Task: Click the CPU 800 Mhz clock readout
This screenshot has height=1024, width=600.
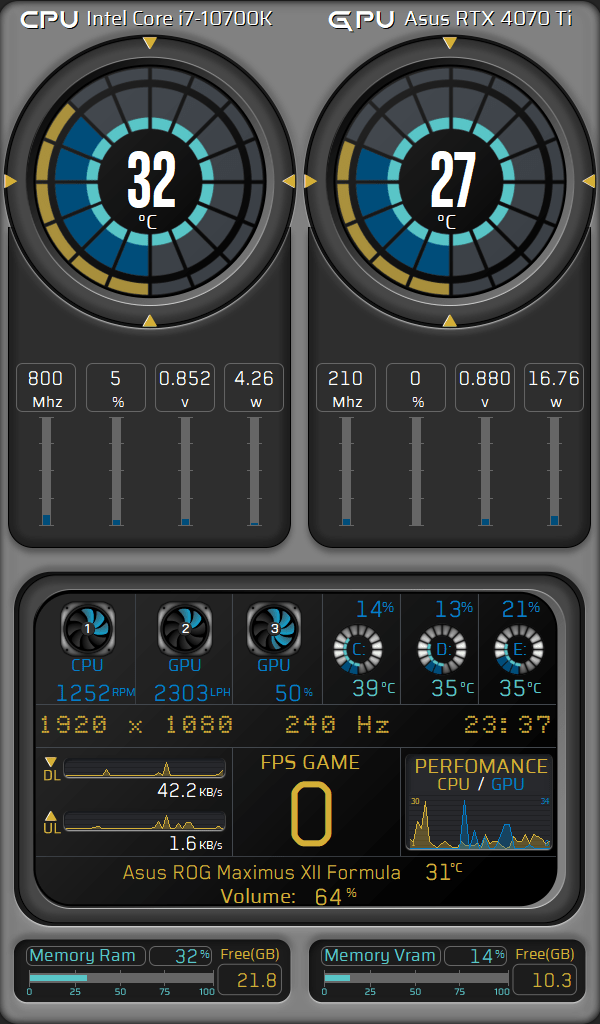Action: tap(45, 388)
